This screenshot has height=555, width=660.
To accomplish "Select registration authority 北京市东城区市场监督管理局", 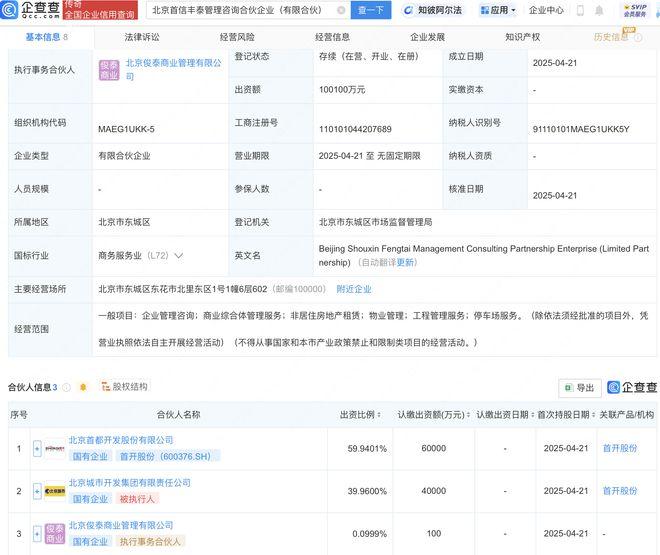I will [375, 222].
